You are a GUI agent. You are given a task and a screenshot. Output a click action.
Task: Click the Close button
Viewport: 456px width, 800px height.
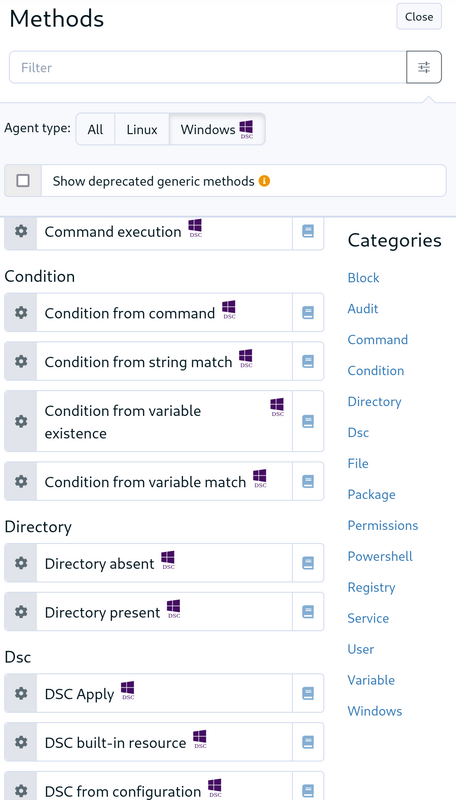click(419, 16)
